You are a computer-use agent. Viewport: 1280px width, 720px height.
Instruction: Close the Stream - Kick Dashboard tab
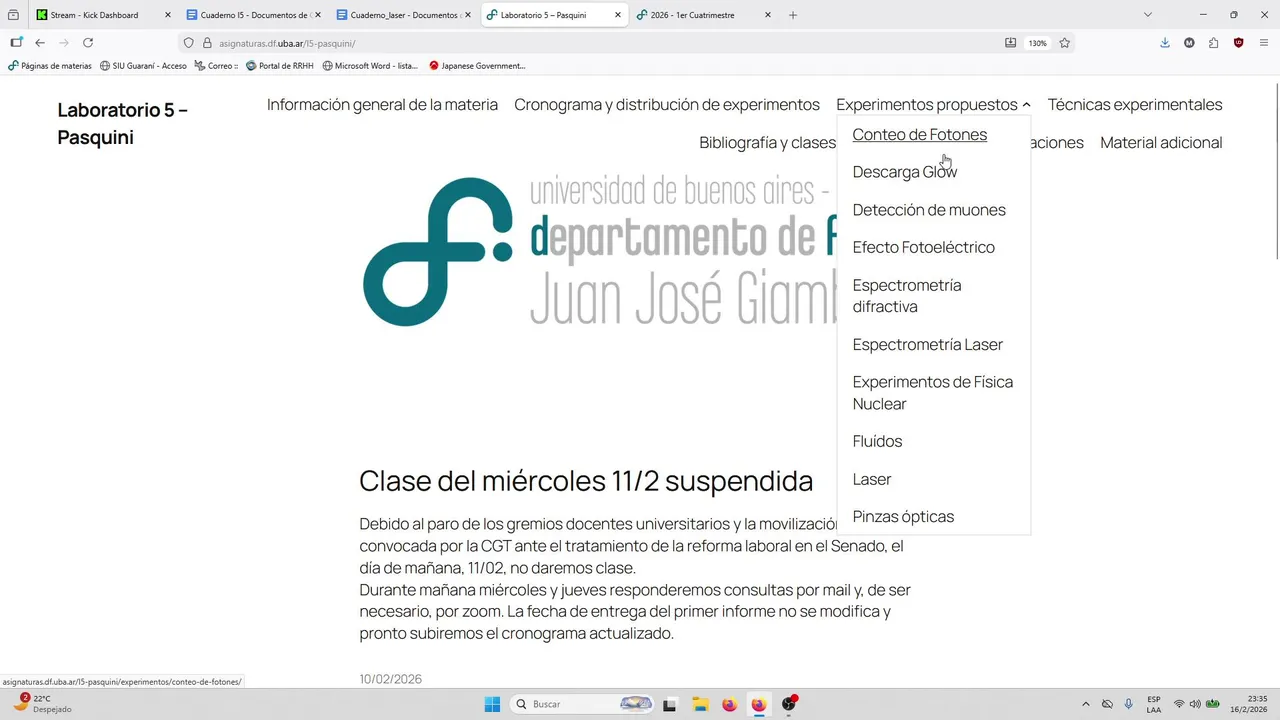168,15
